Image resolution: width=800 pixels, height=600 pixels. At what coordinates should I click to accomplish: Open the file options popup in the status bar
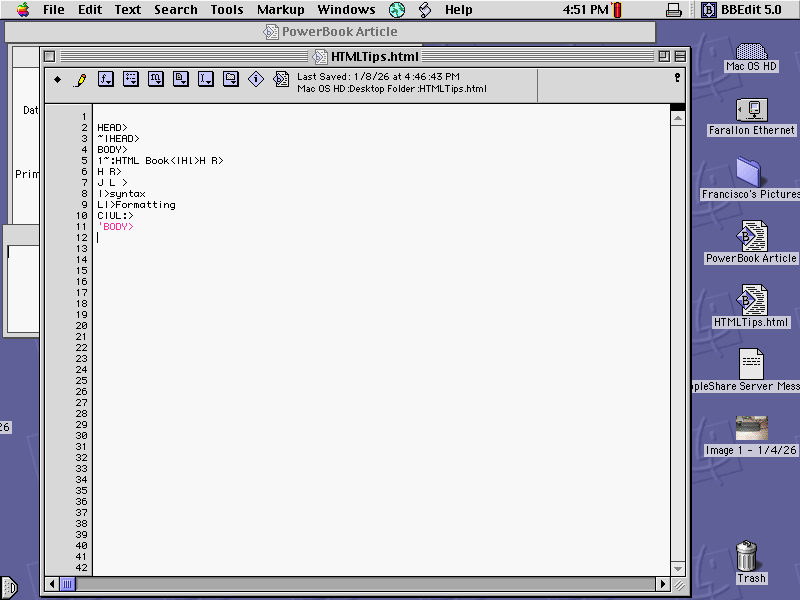(676, 79)
